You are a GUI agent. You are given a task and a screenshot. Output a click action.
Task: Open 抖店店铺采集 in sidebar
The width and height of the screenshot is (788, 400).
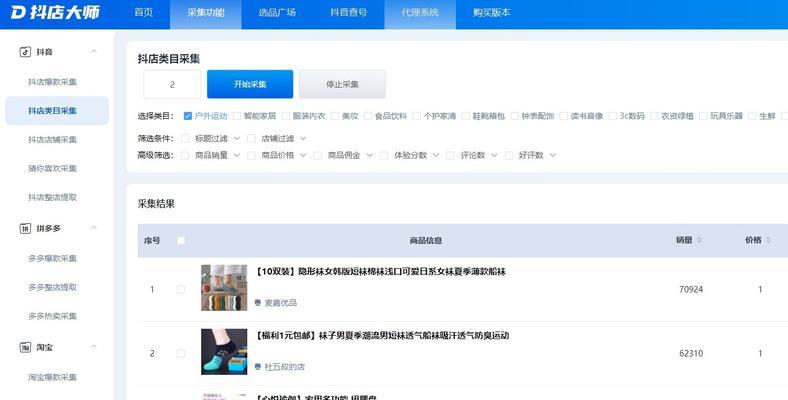click(x=52, y=140)
